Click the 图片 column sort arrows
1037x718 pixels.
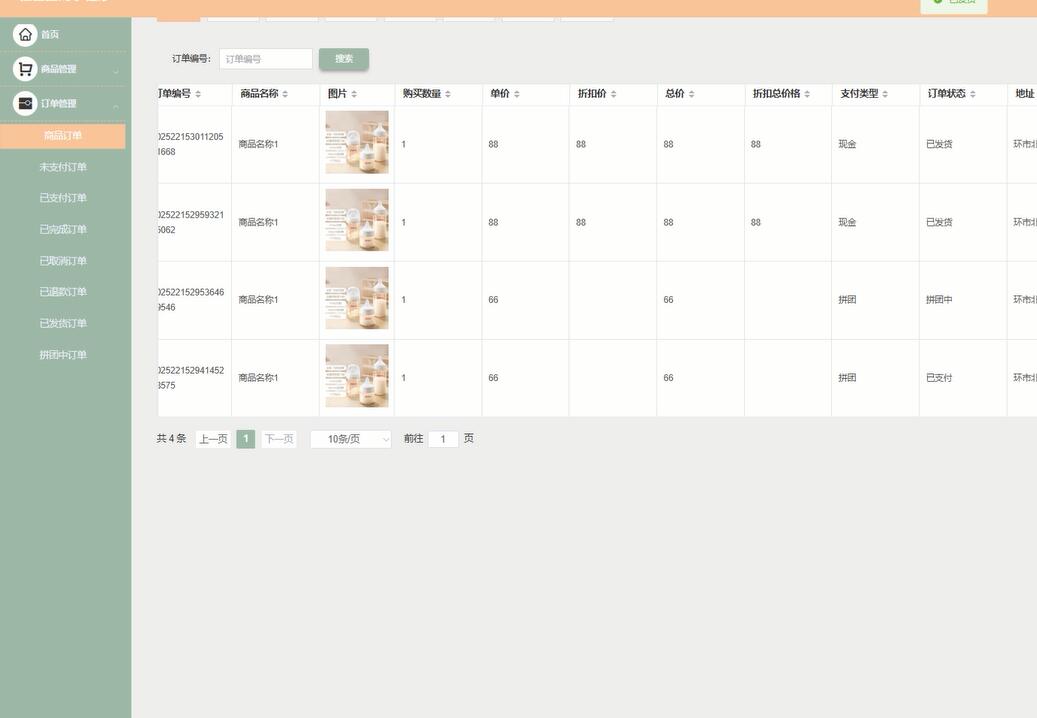coord(354,95)
